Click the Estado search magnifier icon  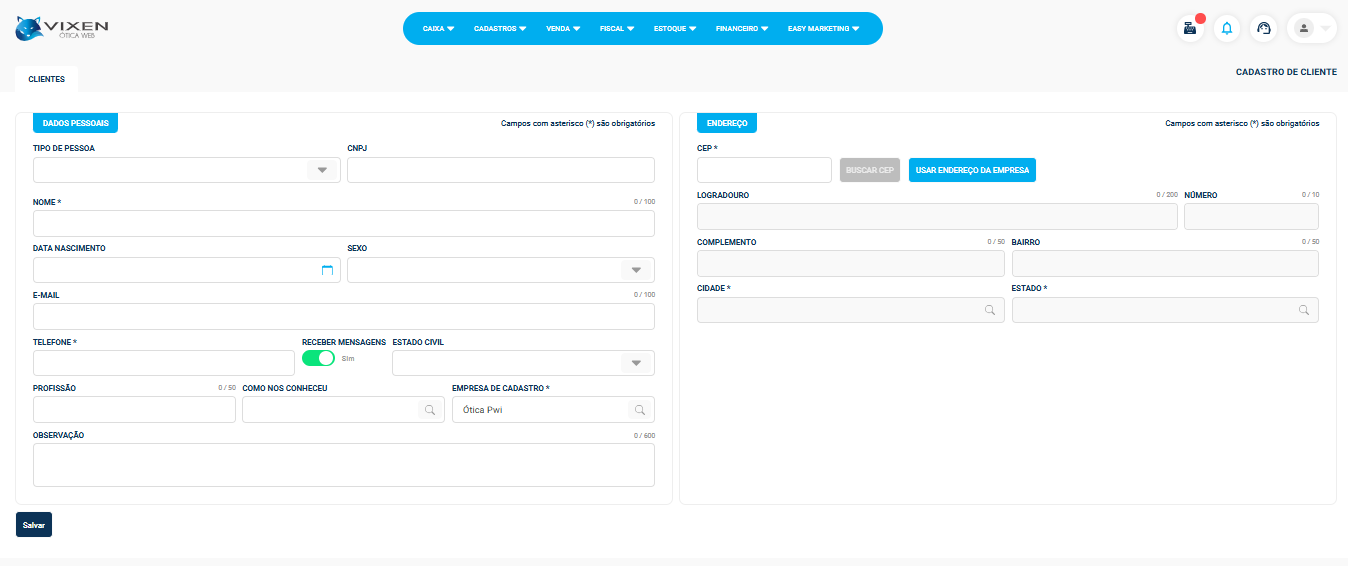click(1304, 310)
